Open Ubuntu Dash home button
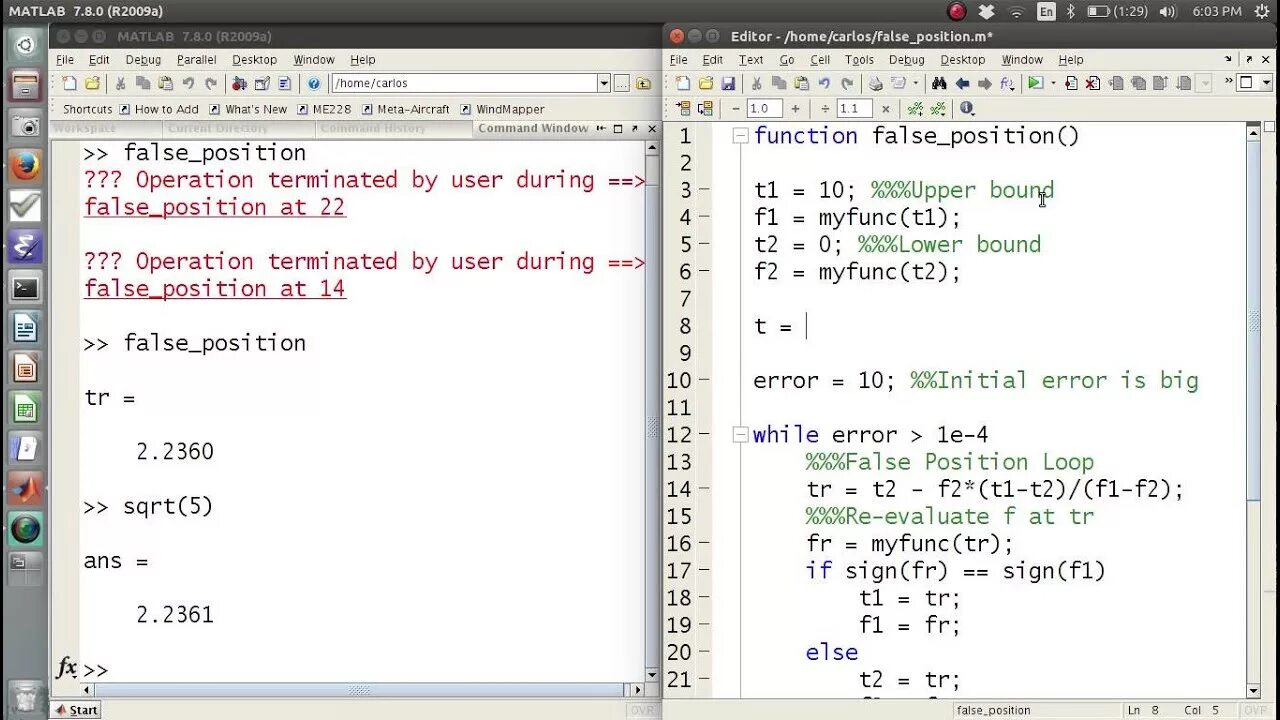The height and width of the screenshot is (720, 1280). [25, 45]
